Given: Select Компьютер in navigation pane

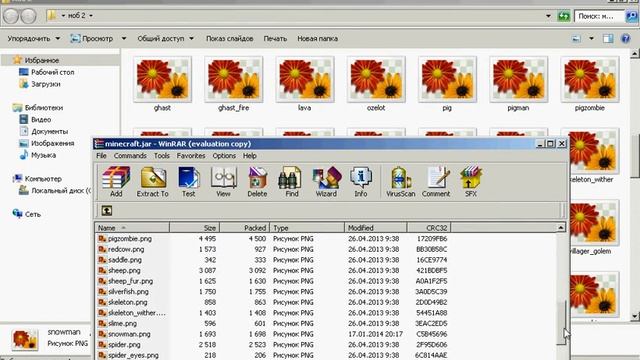Looking at the screenshot, I should tap(43, 179).
